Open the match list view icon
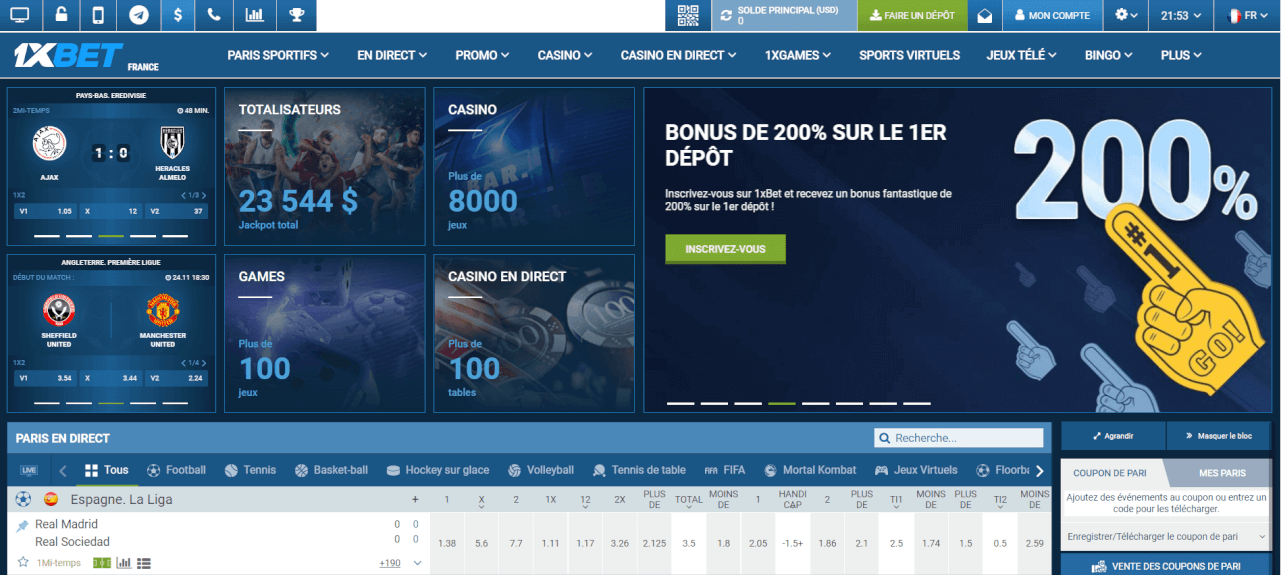 click(x=144, y=563)
